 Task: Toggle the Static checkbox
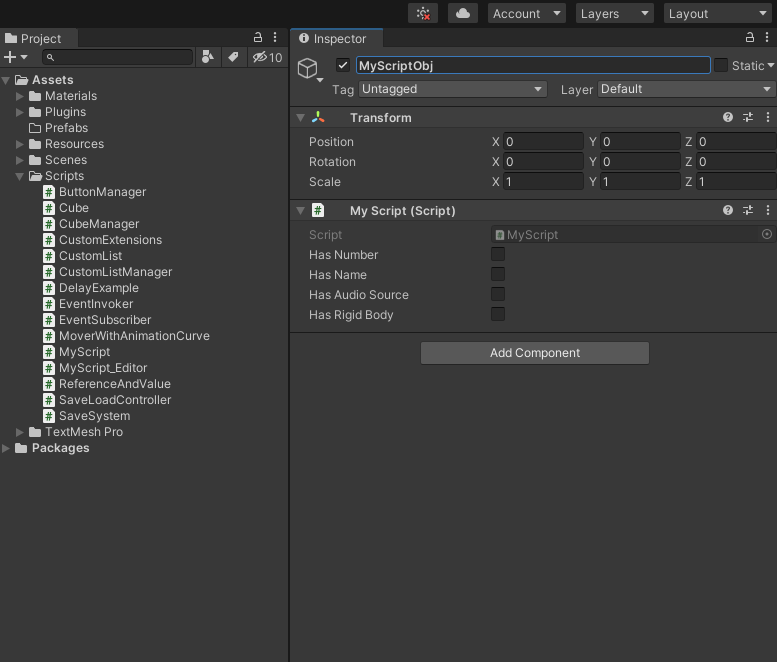(x=721, y=65)
